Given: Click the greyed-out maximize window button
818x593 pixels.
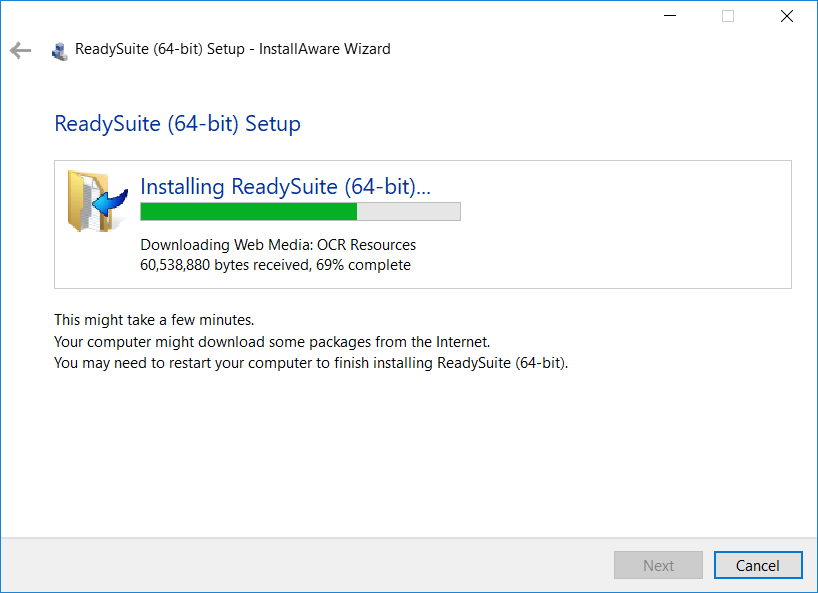Looking at the screenshot, I should coord(728,16).
